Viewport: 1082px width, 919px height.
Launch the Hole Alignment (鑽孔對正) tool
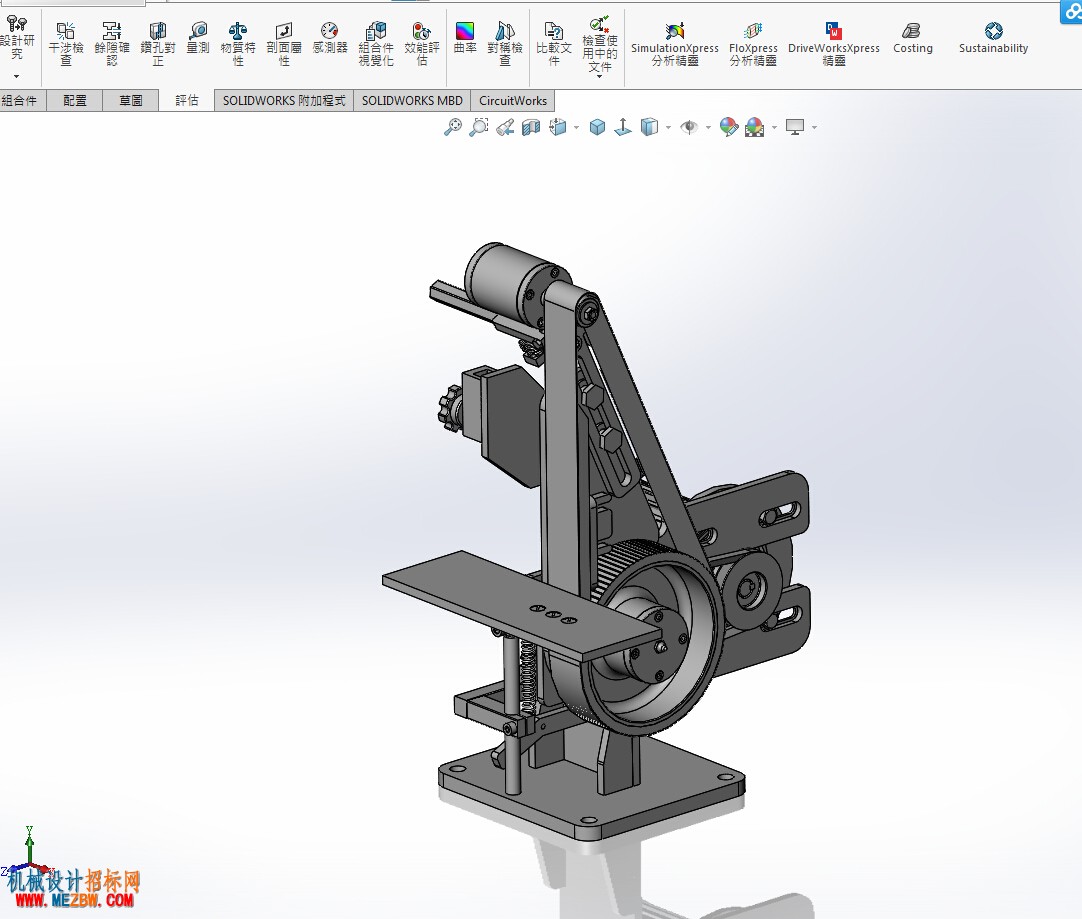158,44
